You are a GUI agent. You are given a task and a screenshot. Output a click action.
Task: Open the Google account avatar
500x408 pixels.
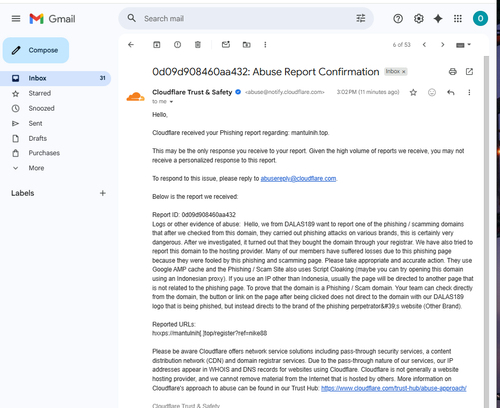(480, 18)
